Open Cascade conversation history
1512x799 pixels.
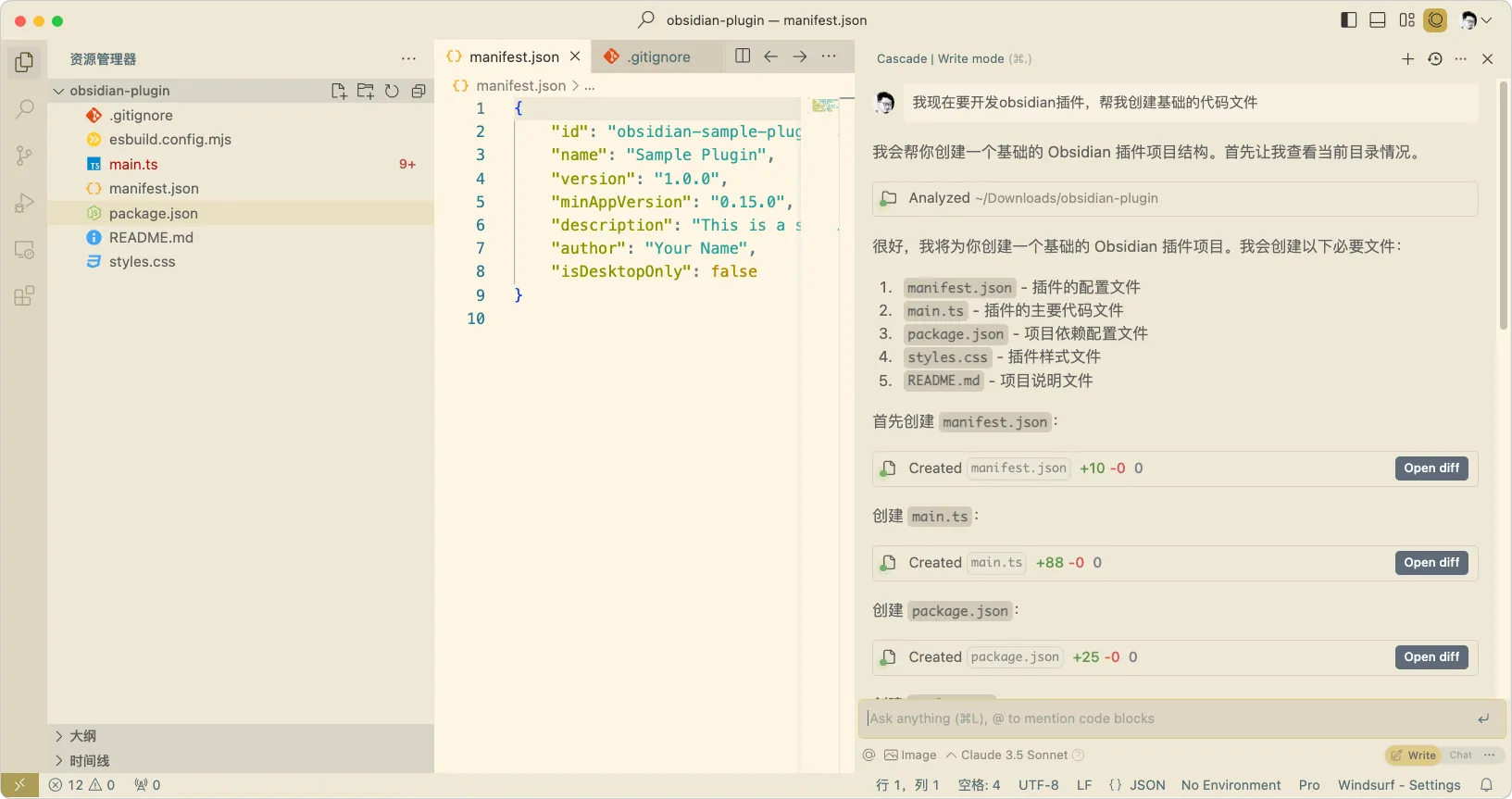(1435, 58)
